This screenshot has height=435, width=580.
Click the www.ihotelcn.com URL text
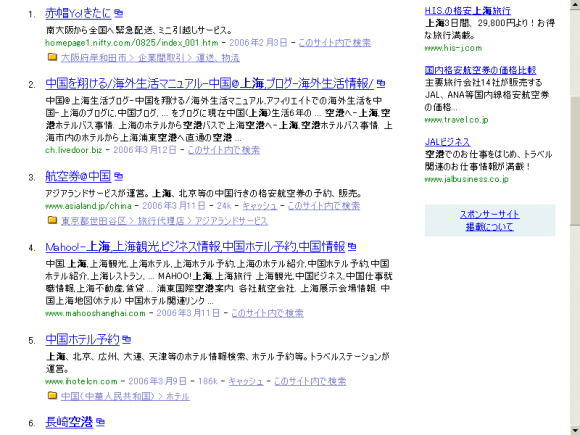pyautogui.click(x=81, y=381)
